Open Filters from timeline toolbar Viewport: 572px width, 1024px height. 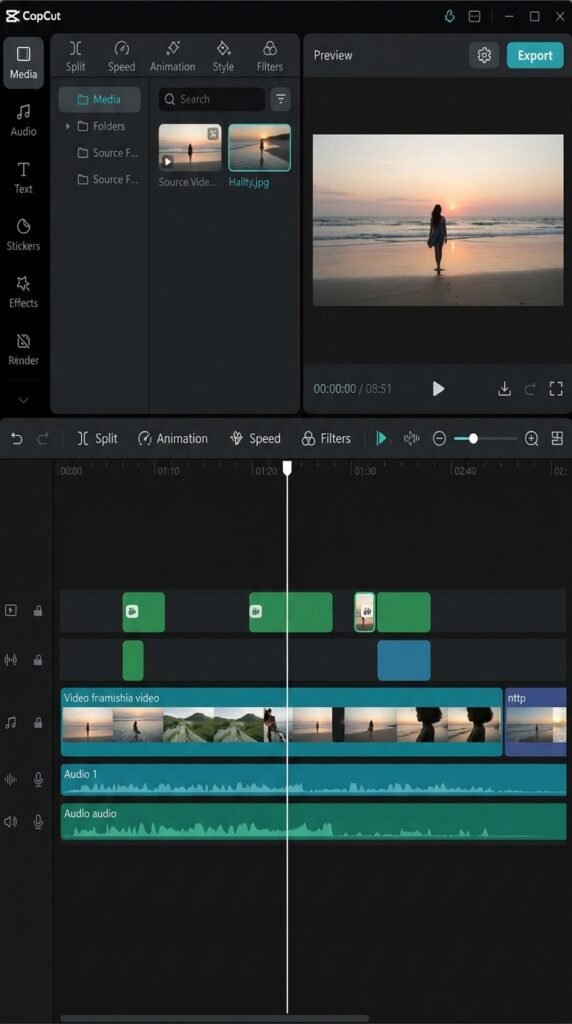coord(326,439)
